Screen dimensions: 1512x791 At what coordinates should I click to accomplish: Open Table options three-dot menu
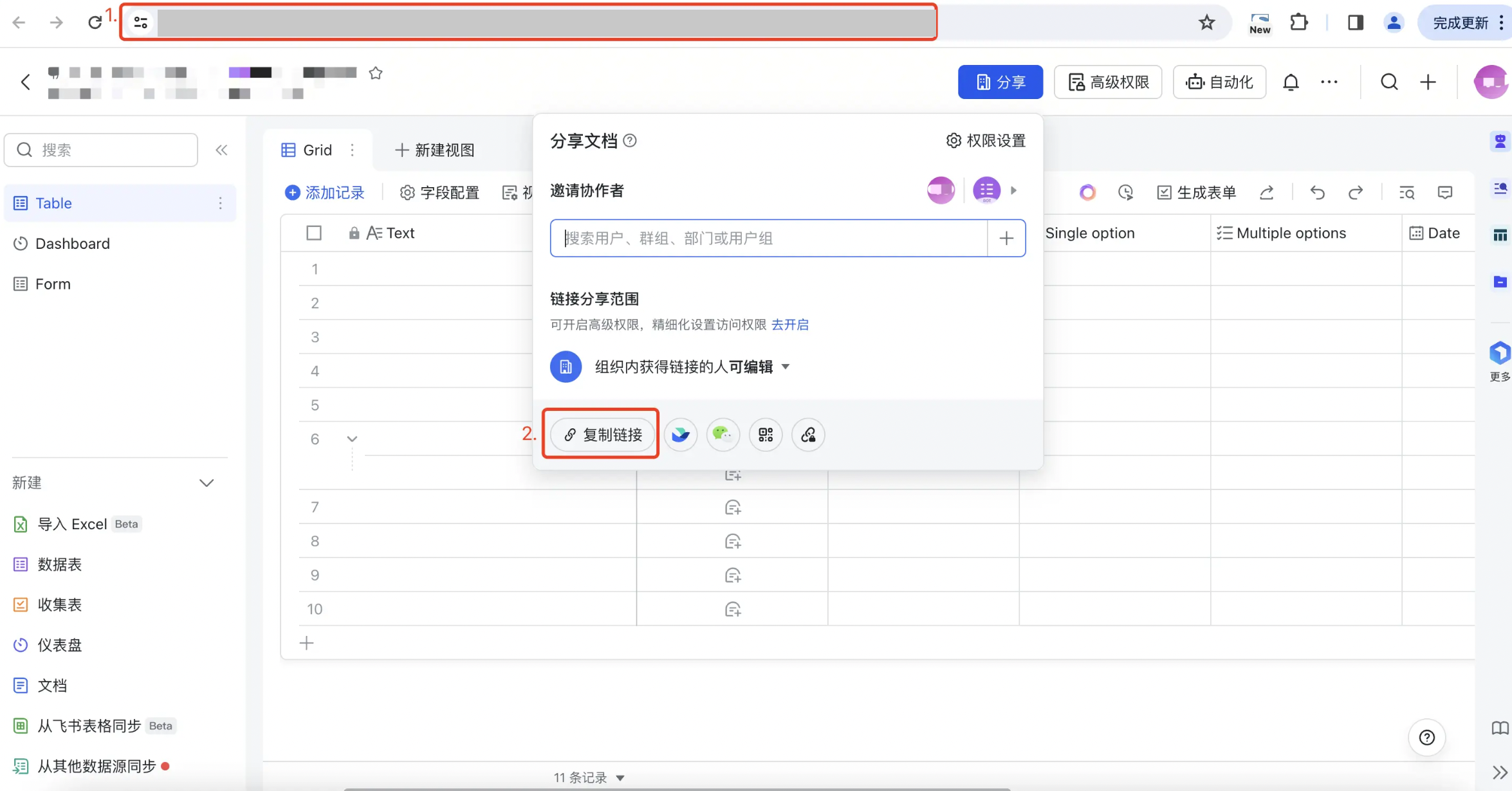[x=220, y=203]
